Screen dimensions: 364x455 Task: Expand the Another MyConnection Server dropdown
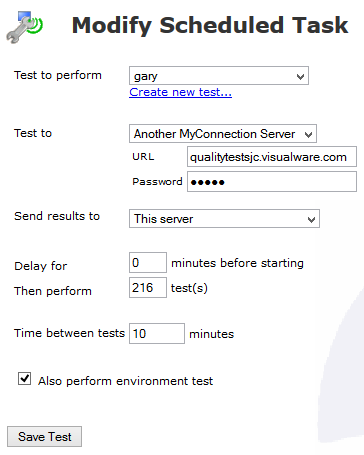223,134
